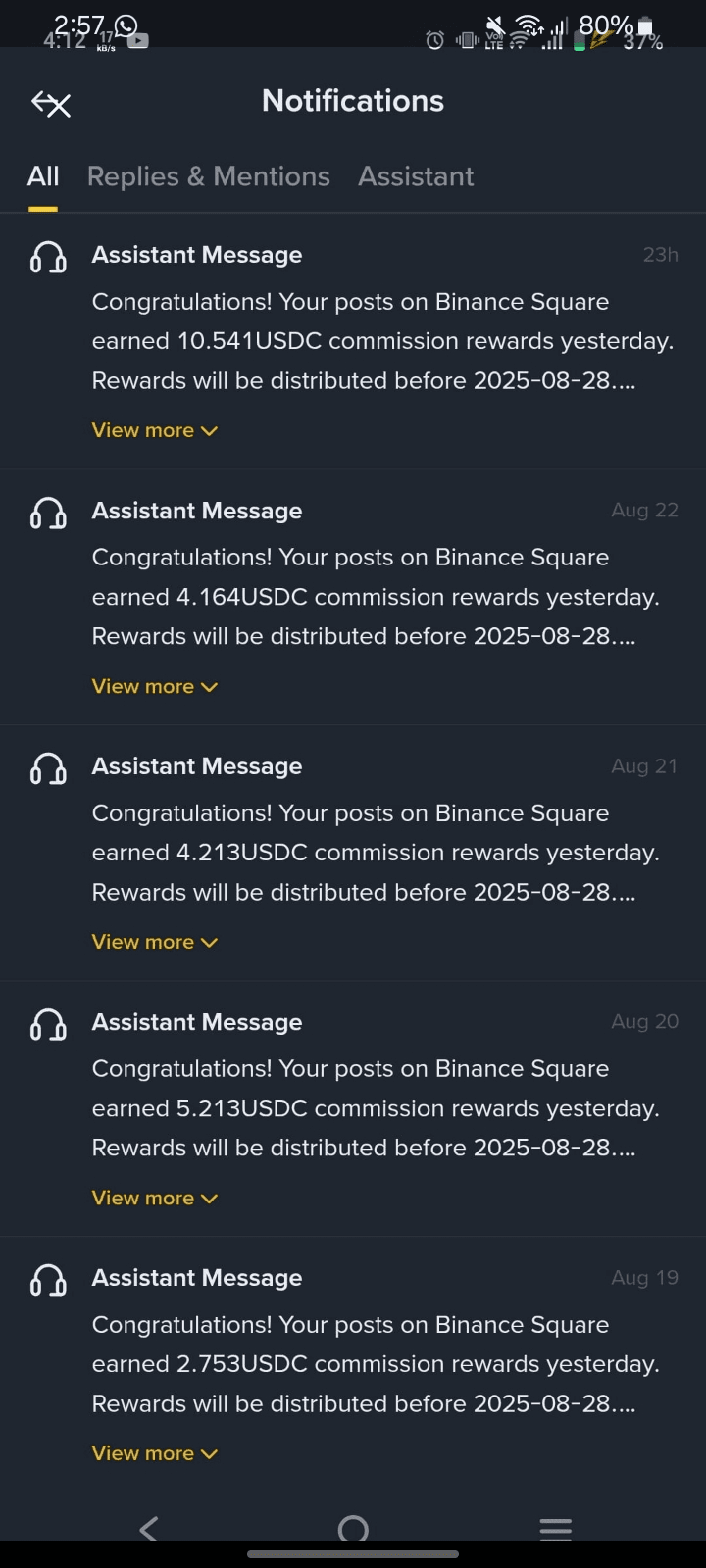
Task: Tap headset icon of the 23h message
Action: pos(48,257)
